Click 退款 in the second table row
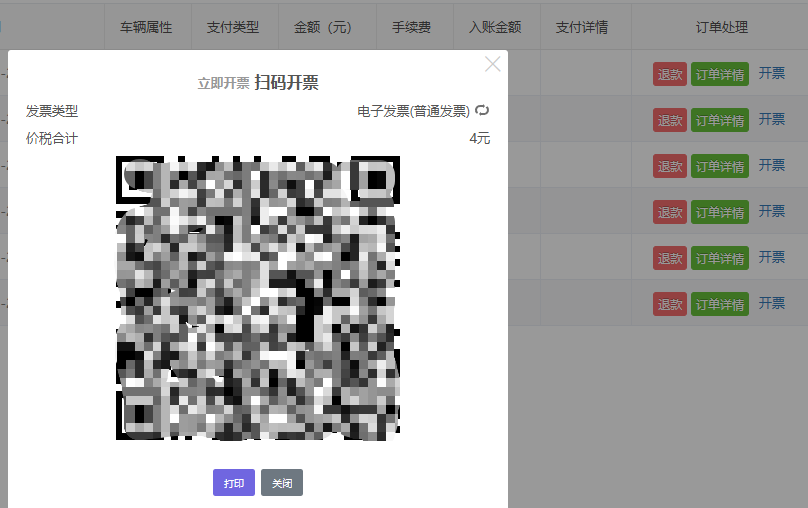The image size is (808, 508). (670, 120)
